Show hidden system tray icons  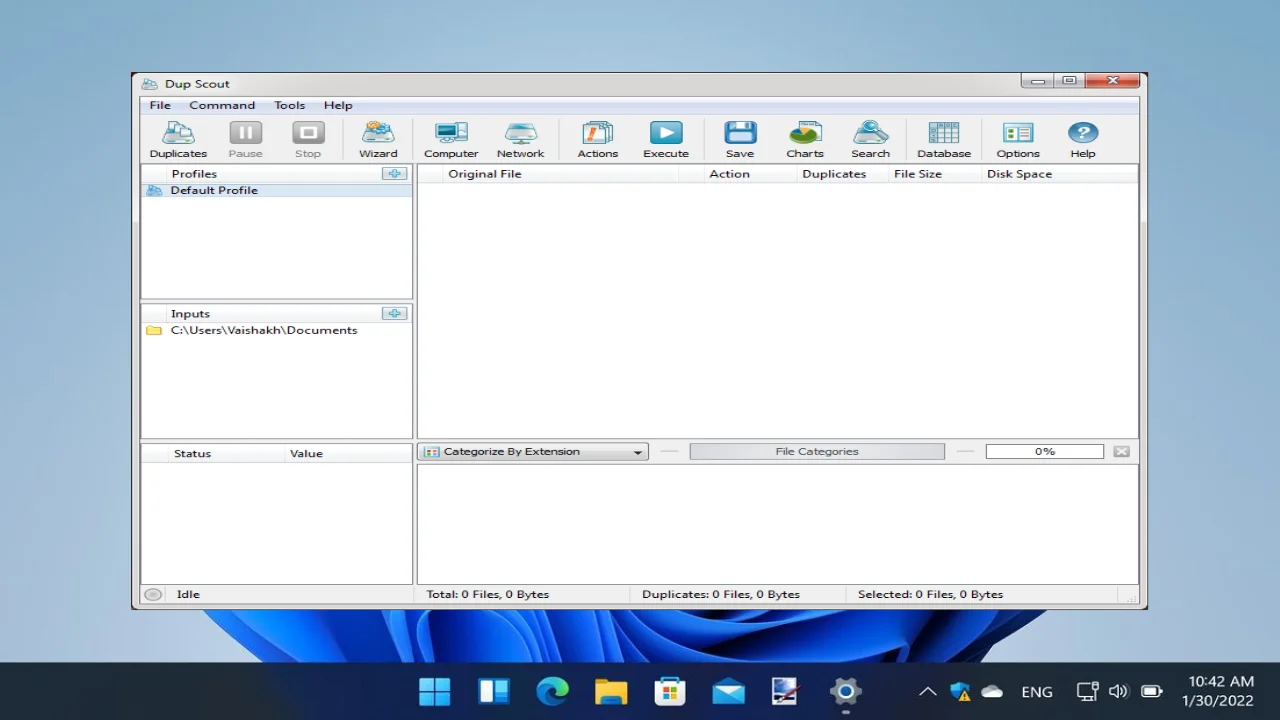point(928,692)
